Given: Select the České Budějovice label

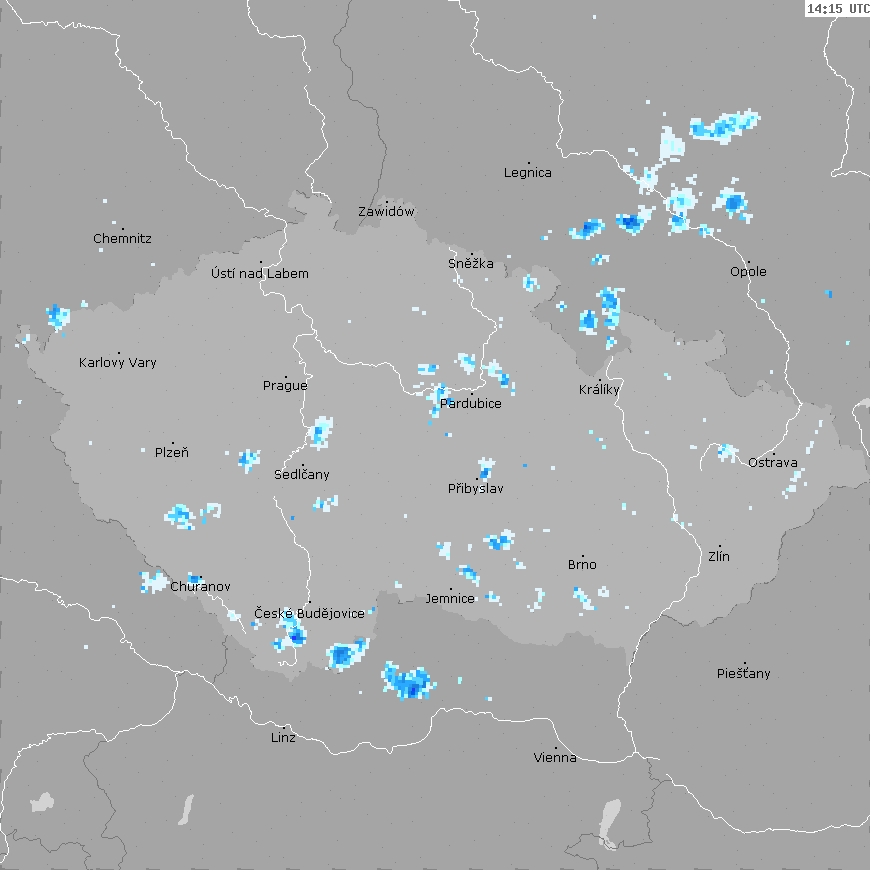Looking at the screenshot, I should click(x=309, y=614).
